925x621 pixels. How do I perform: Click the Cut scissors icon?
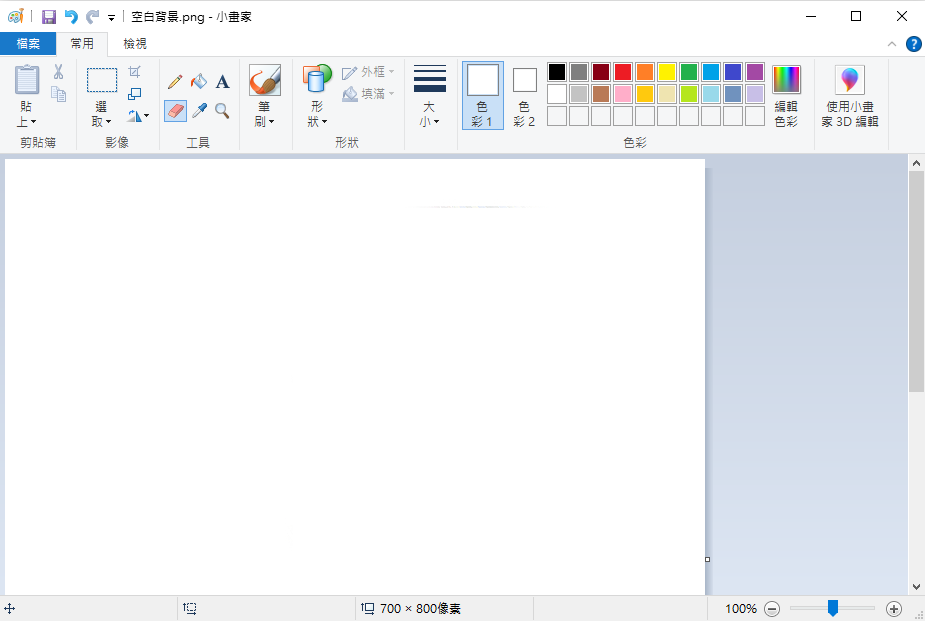coord(58,72)
